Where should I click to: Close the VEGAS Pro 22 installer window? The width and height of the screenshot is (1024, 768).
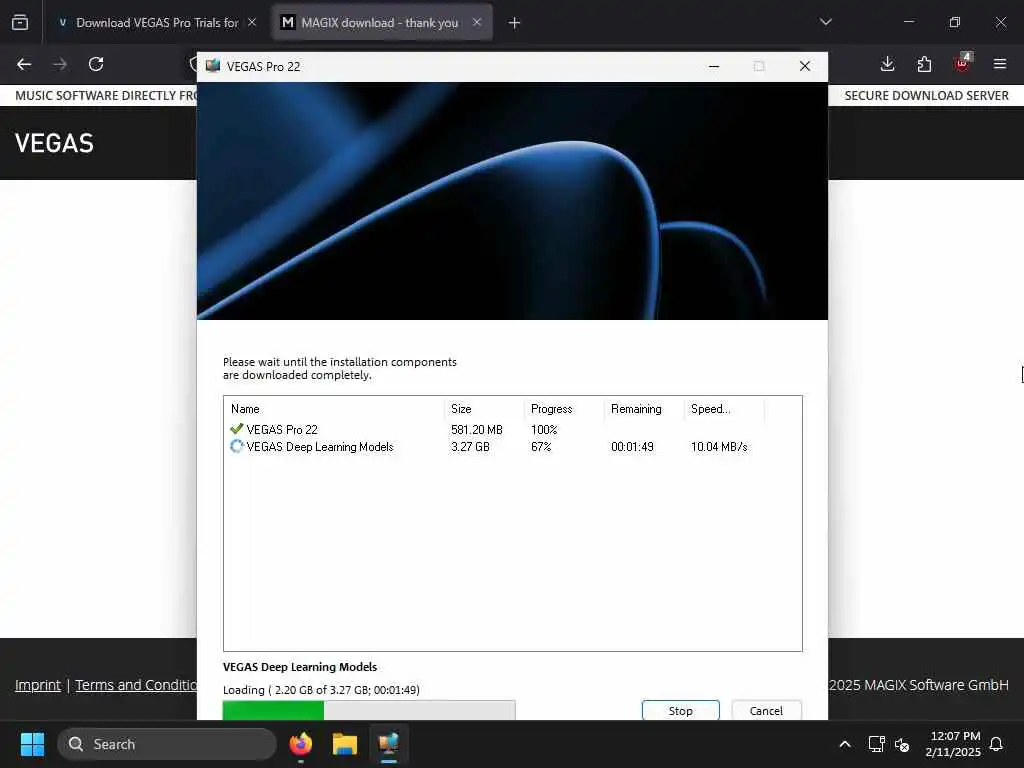click(x=805, y=66)
